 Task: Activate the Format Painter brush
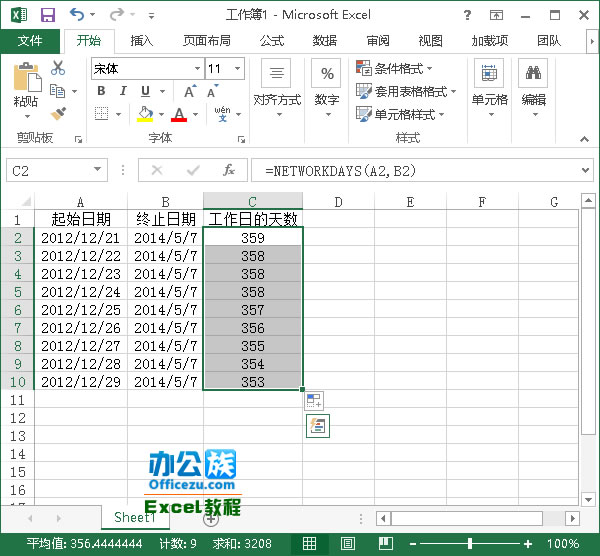(58, 114)
